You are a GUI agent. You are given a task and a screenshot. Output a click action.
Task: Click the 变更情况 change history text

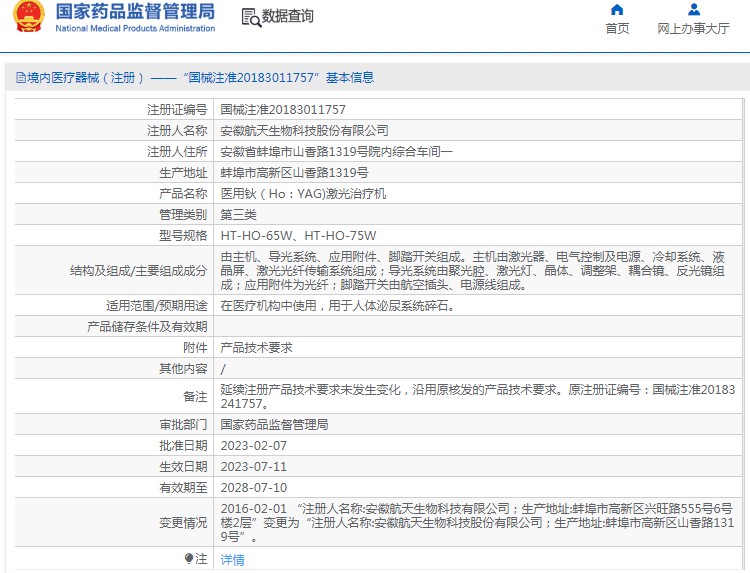[x=477, y=523]
